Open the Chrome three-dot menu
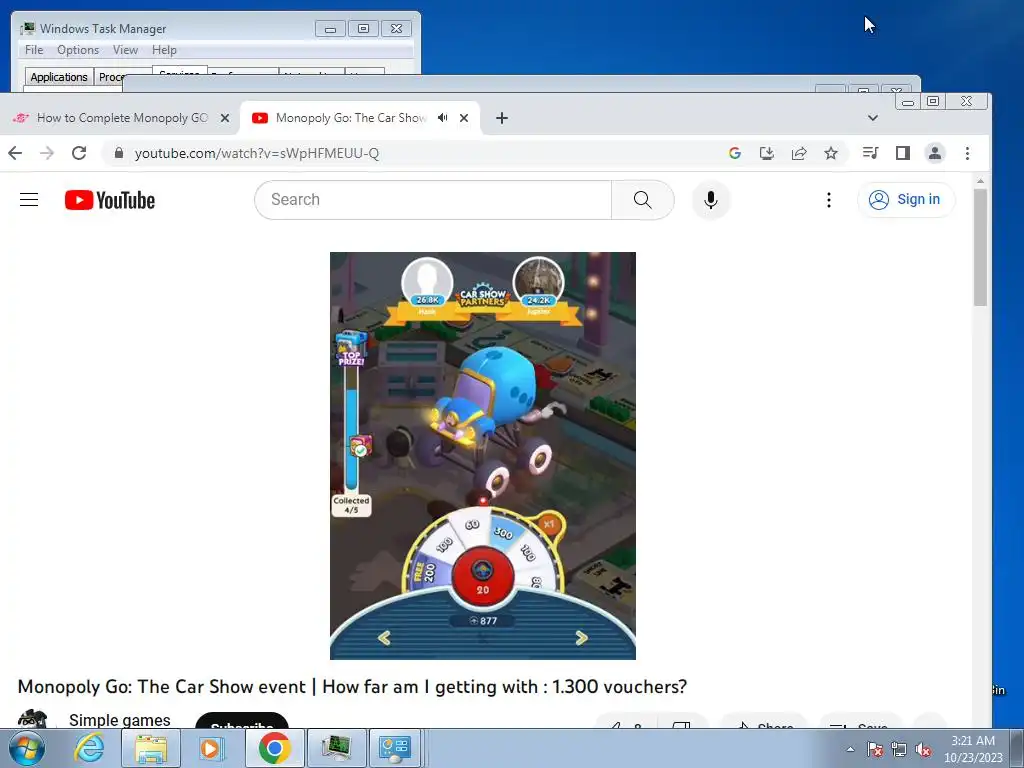Screen dimensions: 1024x768 pos(967,153)
